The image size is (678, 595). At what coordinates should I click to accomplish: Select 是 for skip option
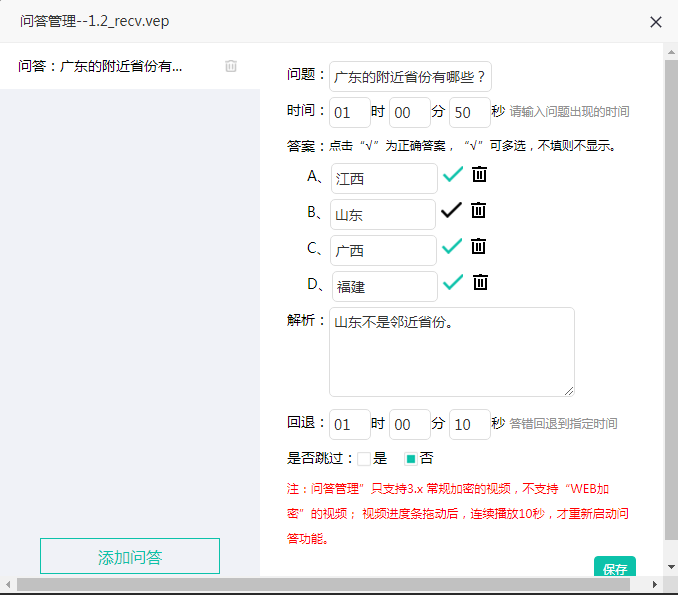(364, 459)
